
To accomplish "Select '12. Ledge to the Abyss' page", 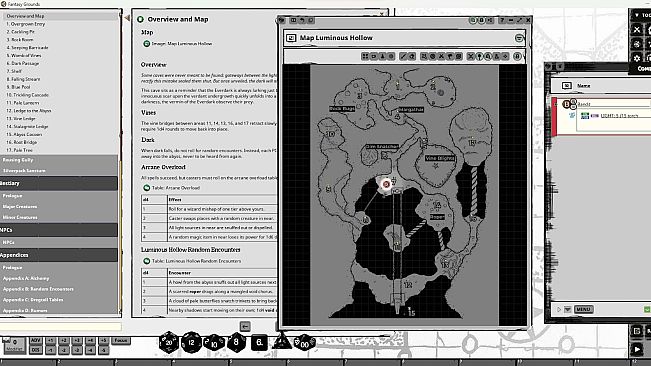I will 29,110.
